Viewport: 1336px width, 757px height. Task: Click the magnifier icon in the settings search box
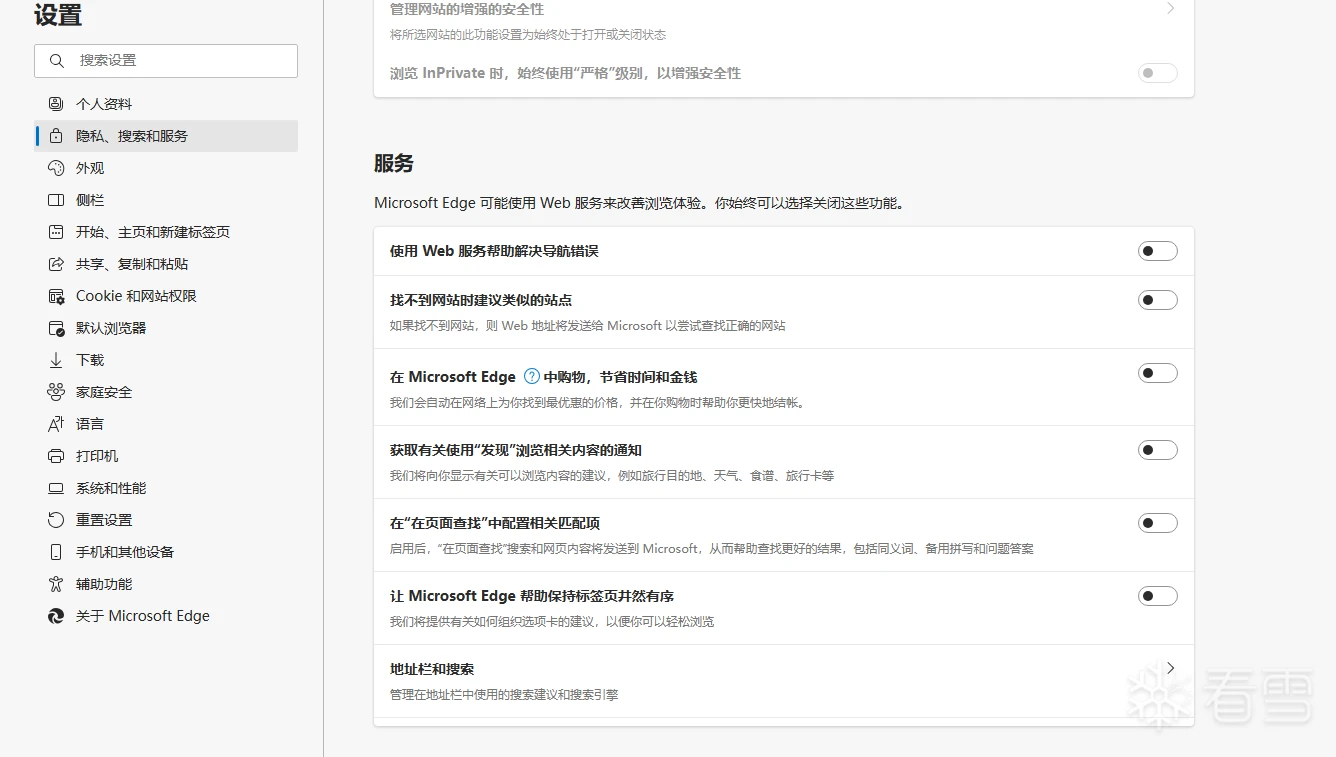57,60
